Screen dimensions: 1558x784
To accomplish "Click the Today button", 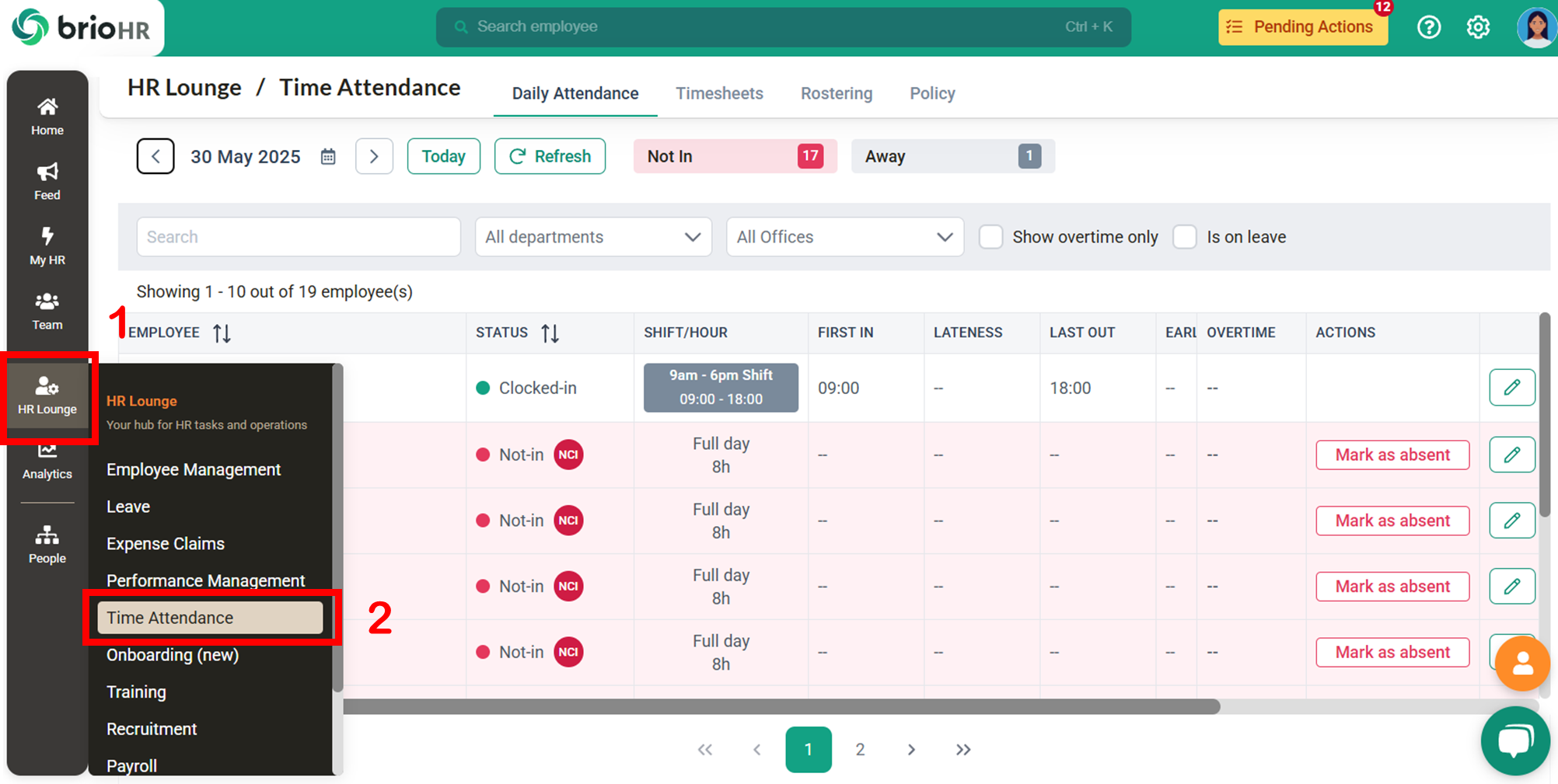I will click(444, 156).
